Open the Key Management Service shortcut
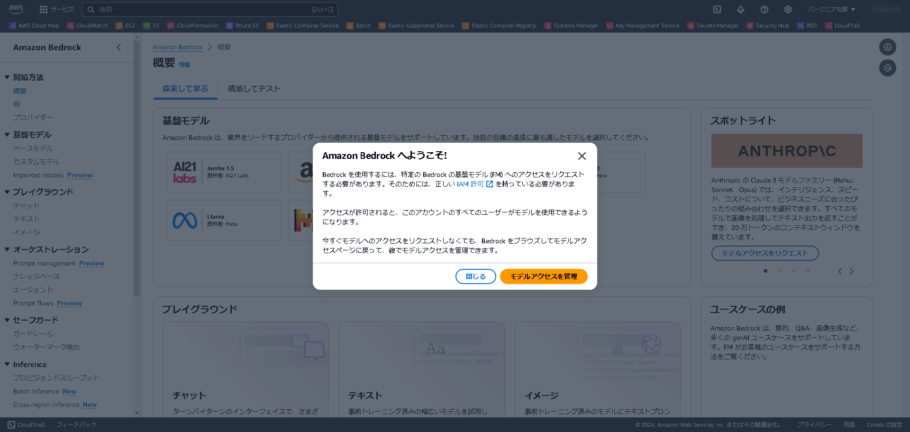The image size is (910, 432). tap(642, 26)
